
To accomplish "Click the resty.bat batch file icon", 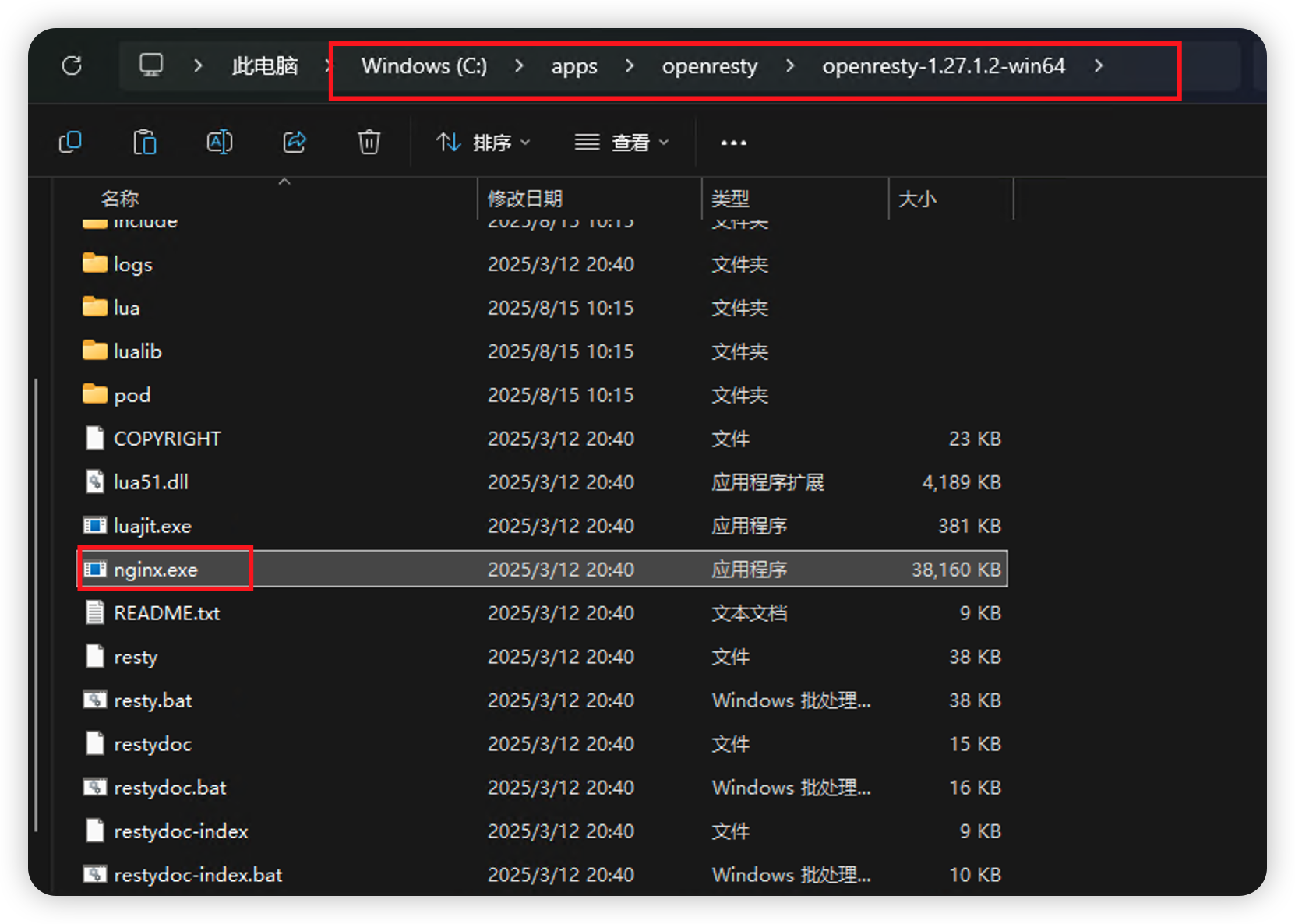I will tap(95, 700).
